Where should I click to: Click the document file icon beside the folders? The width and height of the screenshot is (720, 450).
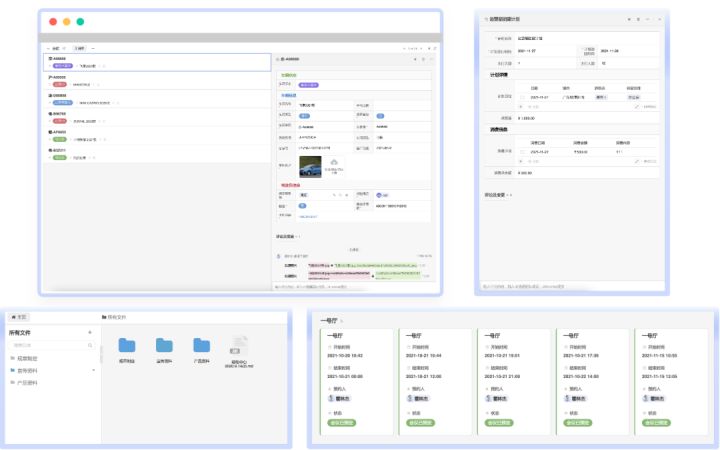tap(240, 345)
